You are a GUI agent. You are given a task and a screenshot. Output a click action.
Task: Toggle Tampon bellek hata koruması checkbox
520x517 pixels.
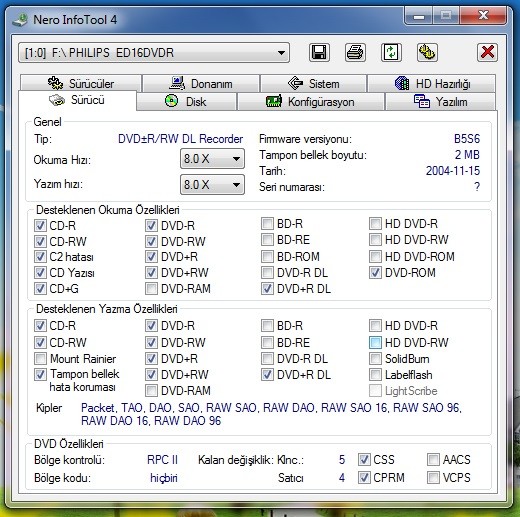40,374
